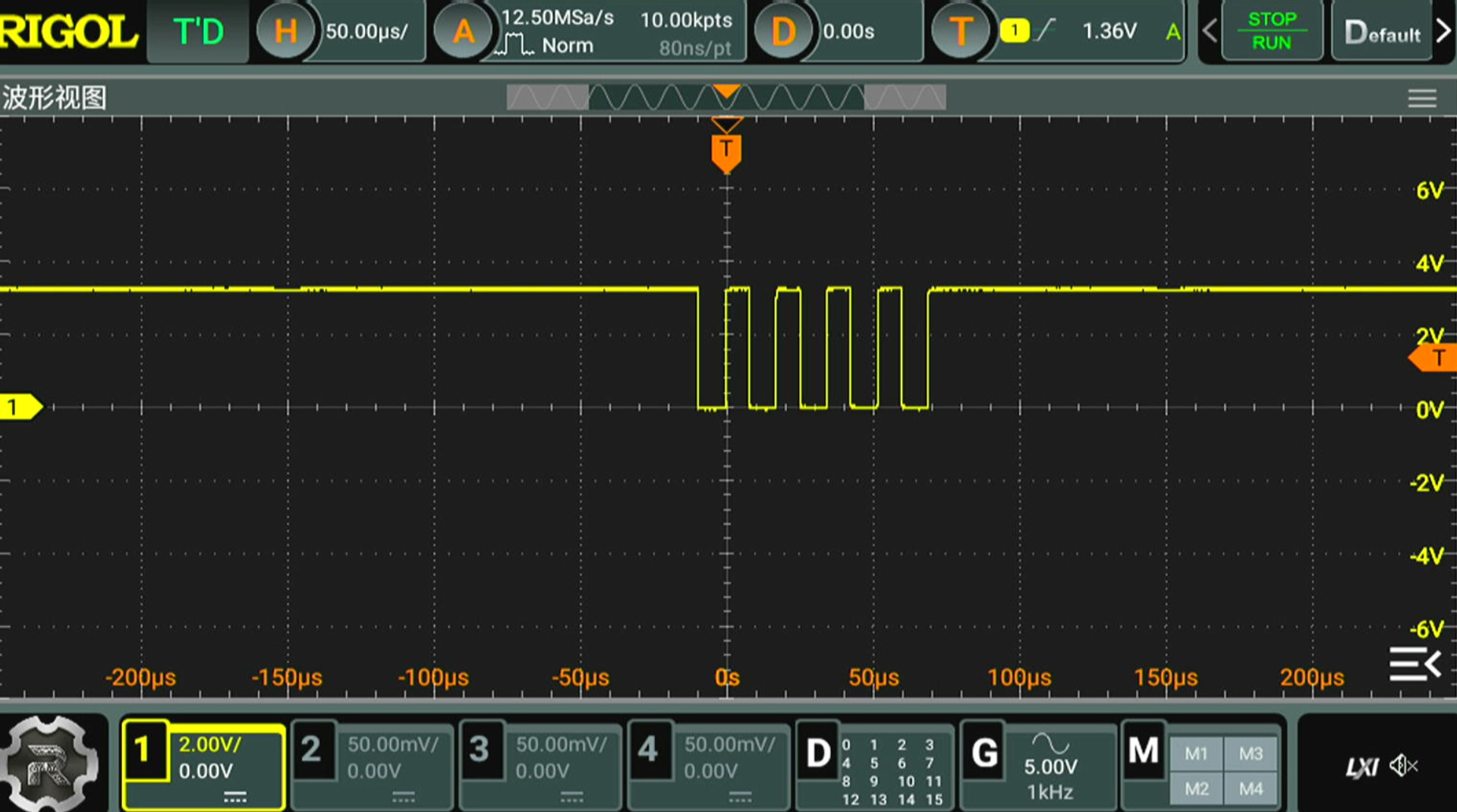Tap the LXI network status icon
Viewport: 1457px width, 812px height.
pos(1362,767)
